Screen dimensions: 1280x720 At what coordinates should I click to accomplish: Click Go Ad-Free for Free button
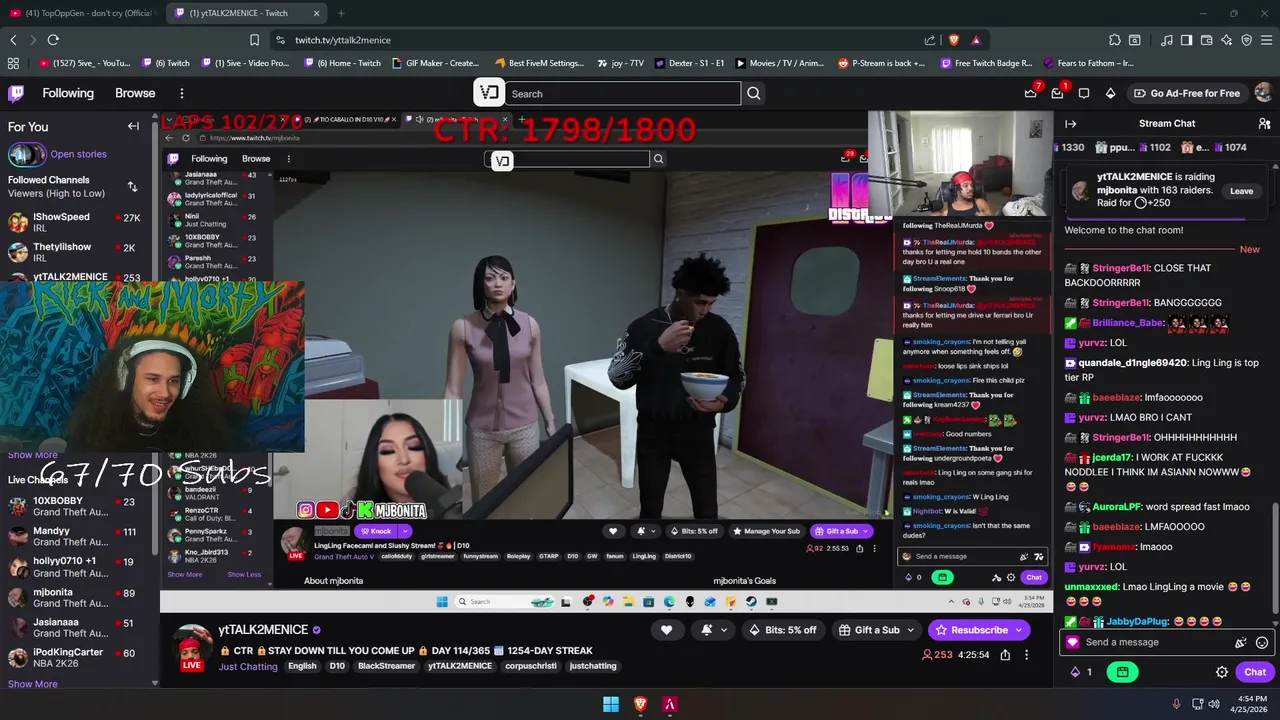(1187, 93)
